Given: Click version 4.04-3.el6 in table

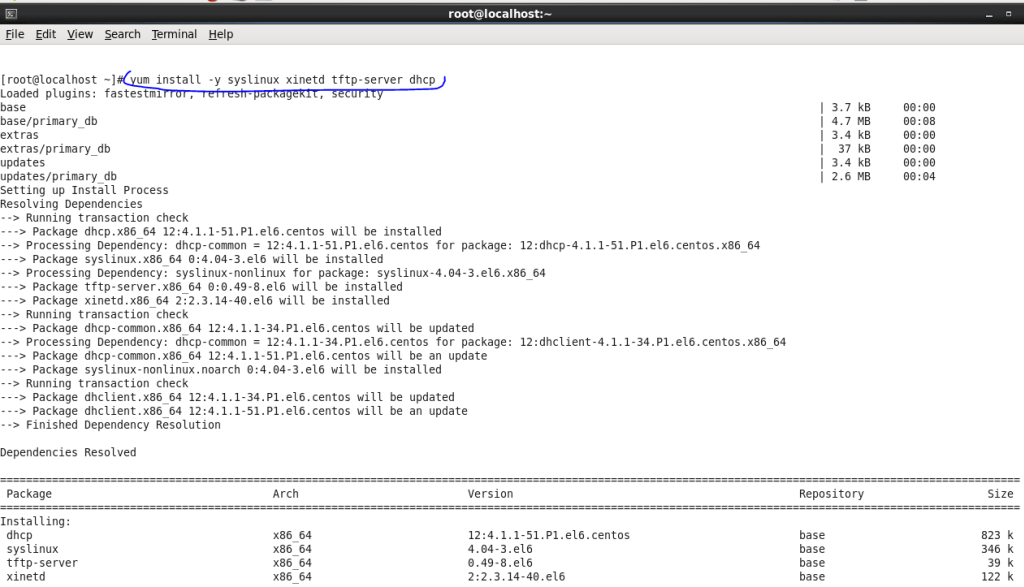Looking at the screenshot, I should tap(500, 549).
